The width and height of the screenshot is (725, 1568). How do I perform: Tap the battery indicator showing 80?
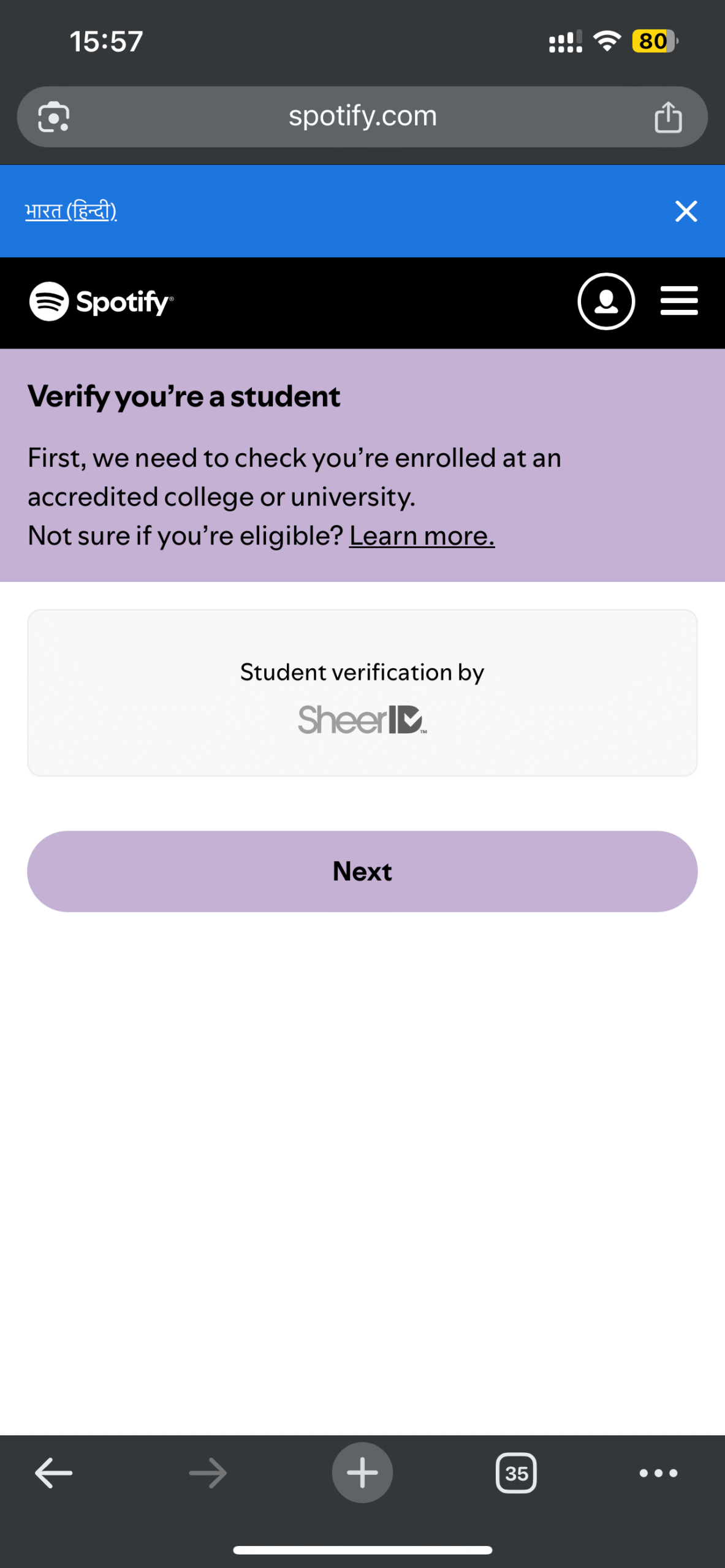(x=654, y=42)
